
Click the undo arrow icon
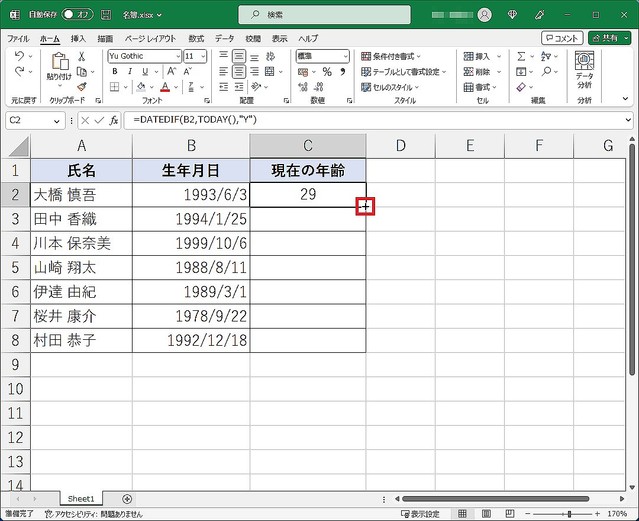click(x=20, y=57)
